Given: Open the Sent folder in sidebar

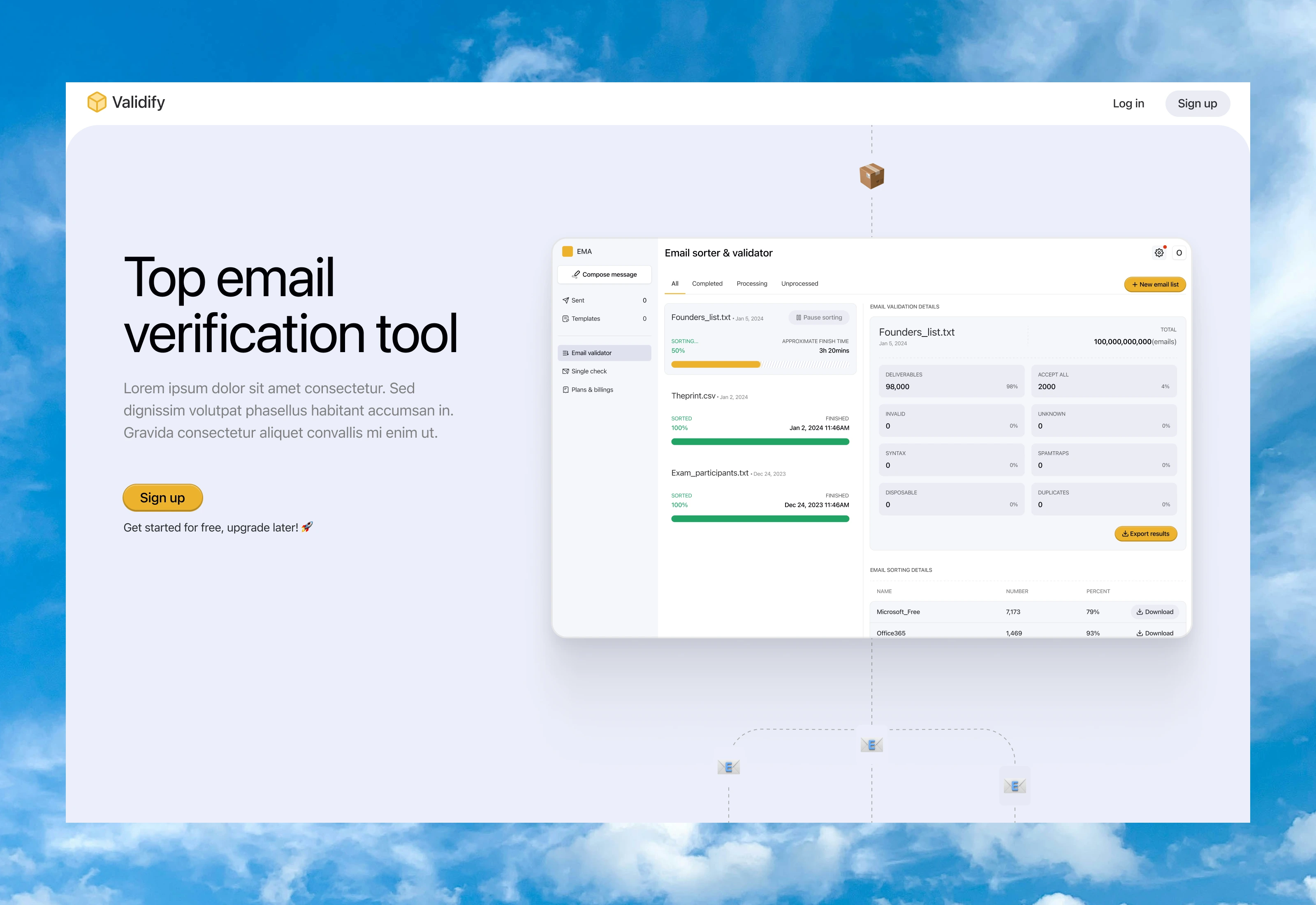Looking at the screenshot, I should click(577, 301).
